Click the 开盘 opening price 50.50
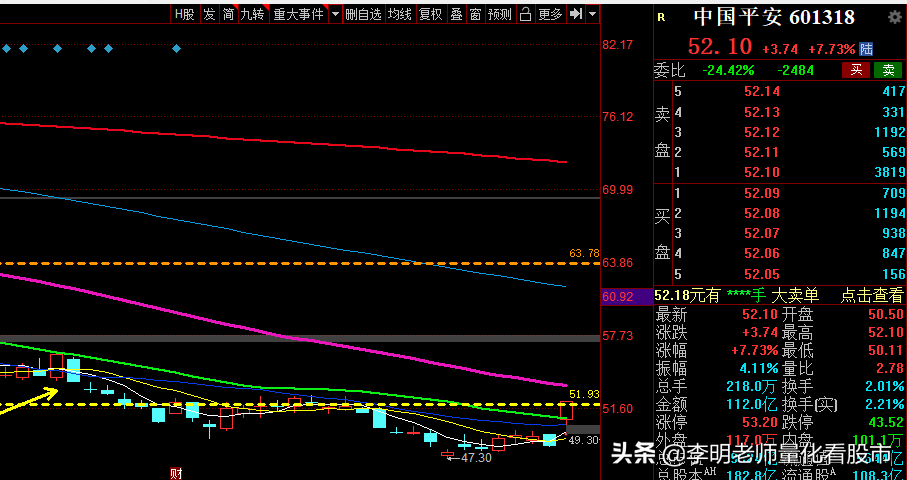The image size is (907, 480). [886, 315]
